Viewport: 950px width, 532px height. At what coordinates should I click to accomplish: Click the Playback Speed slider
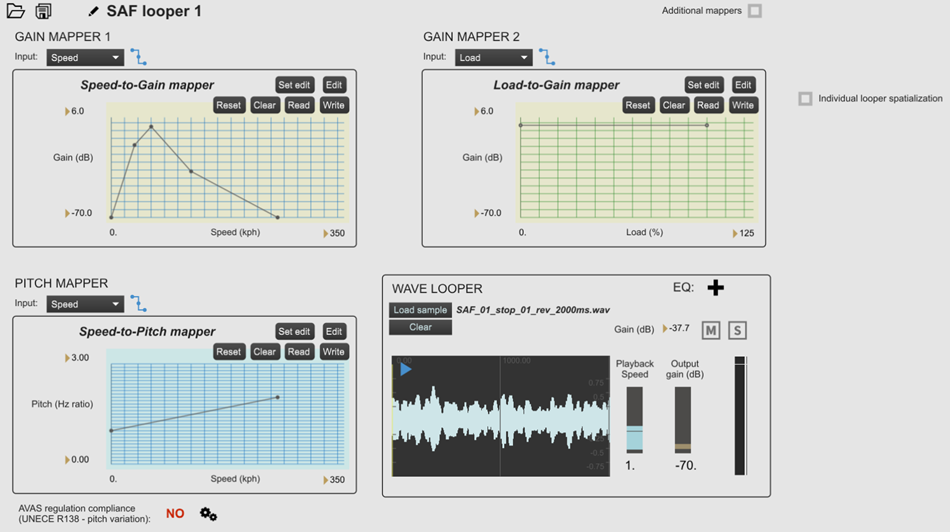pos(634,420)
